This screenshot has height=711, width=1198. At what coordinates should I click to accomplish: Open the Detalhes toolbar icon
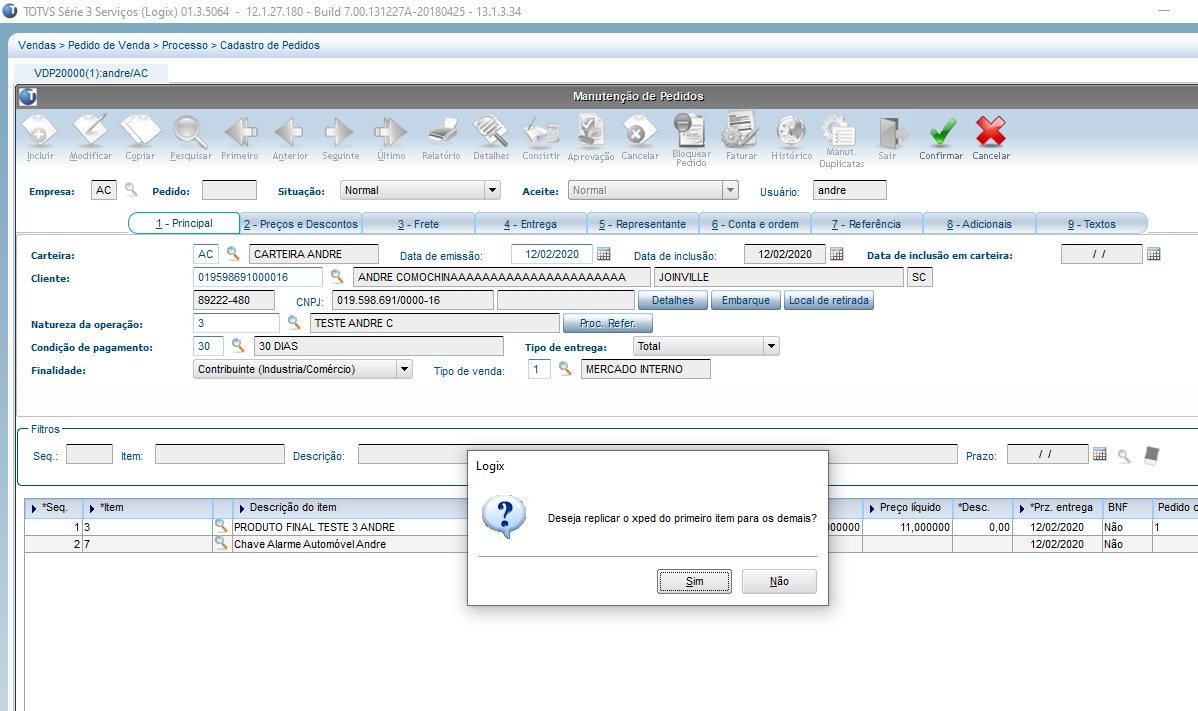point(491,131)
